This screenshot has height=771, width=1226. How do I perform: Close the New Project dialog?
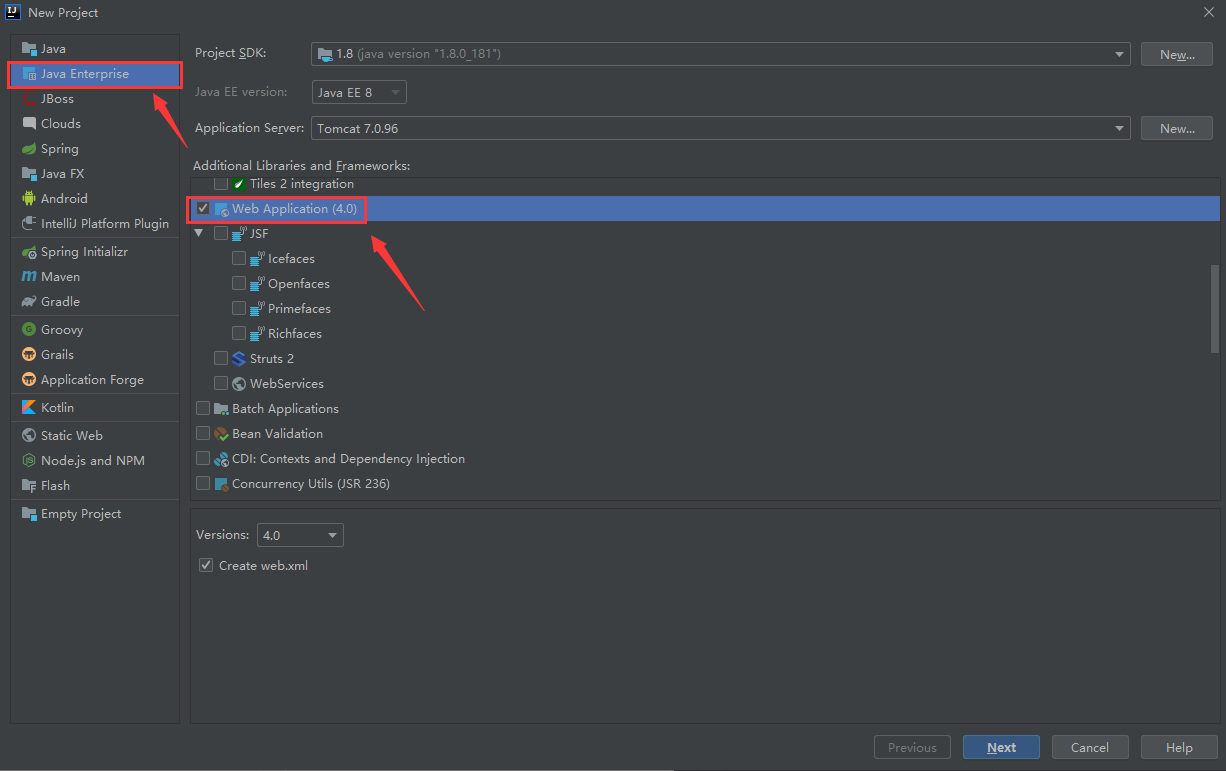[x=1208, y=12]
